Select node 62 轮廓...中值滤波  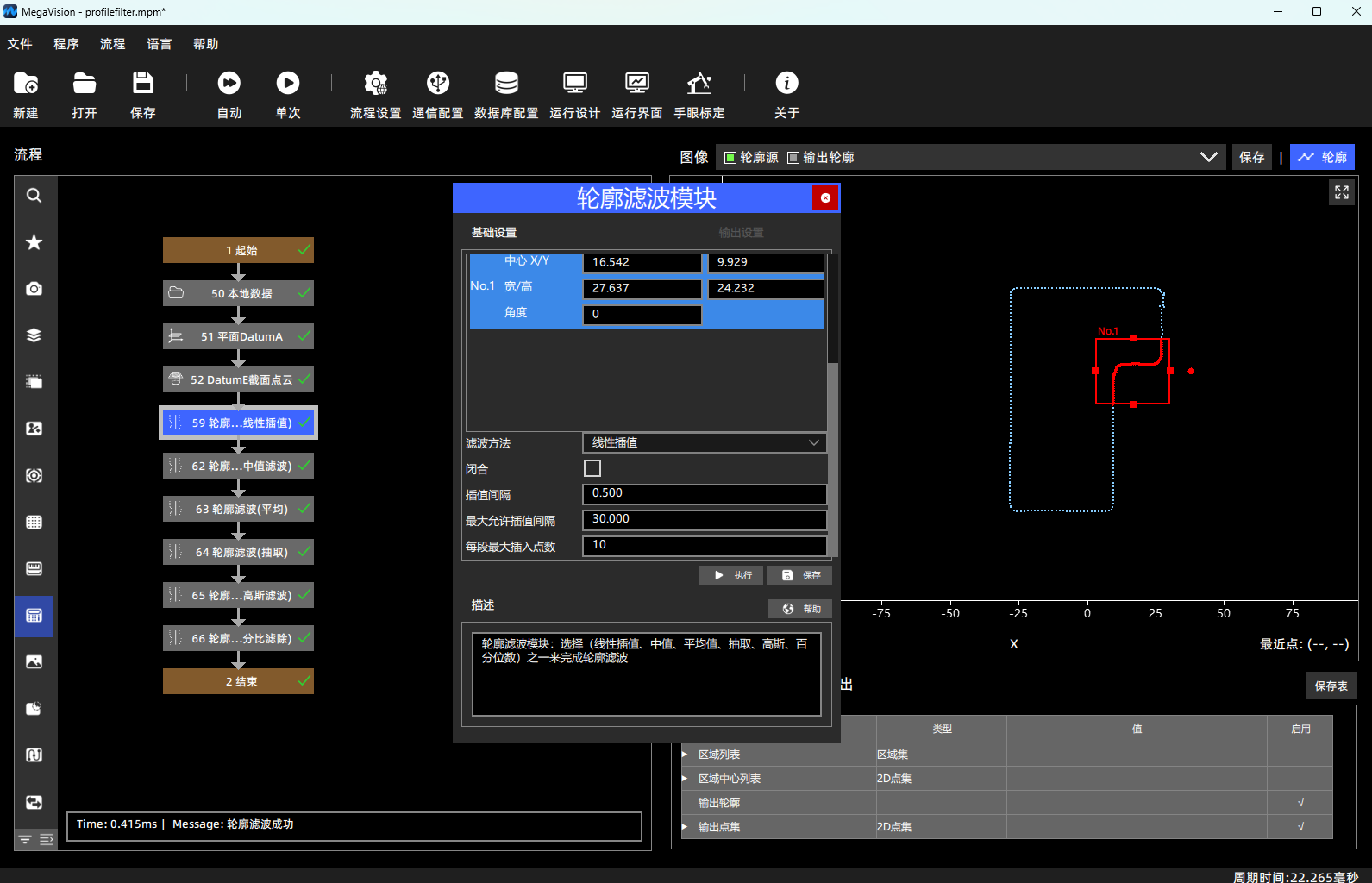238,466
